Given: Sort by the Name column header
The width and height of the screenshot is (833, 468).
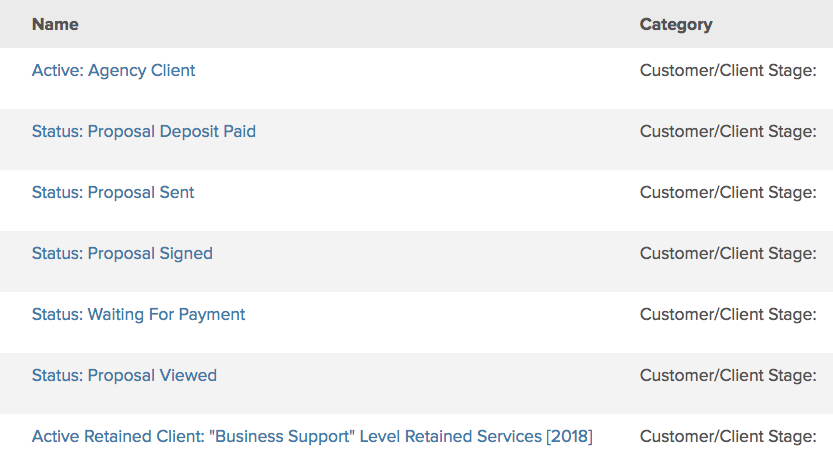Looking at the screenshot, I should click(55, 24).
